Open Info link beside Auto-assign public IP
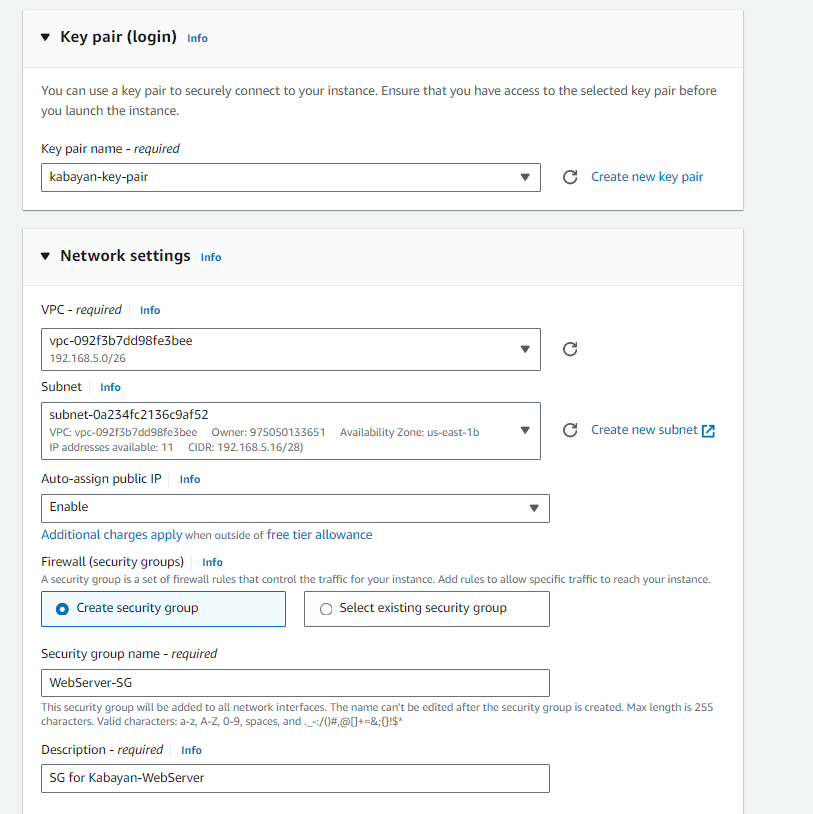The height and width of the screenshot is (814, 813). [x=189, y=480]
